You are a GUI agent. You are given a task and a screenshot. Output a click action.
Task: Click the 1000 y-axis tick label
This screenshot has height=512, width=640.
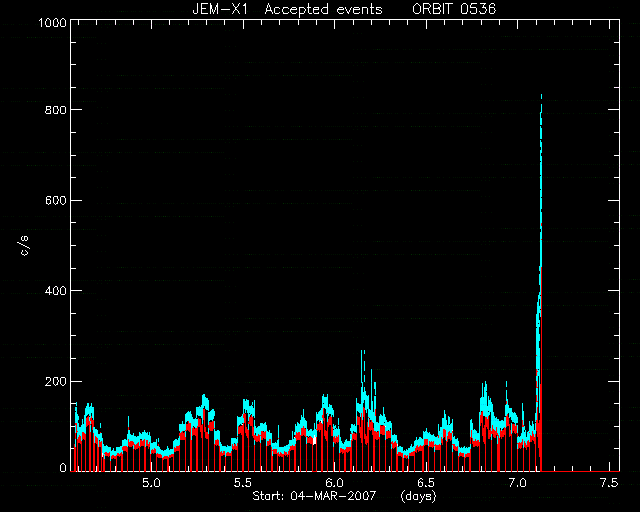tap(52, 22)
